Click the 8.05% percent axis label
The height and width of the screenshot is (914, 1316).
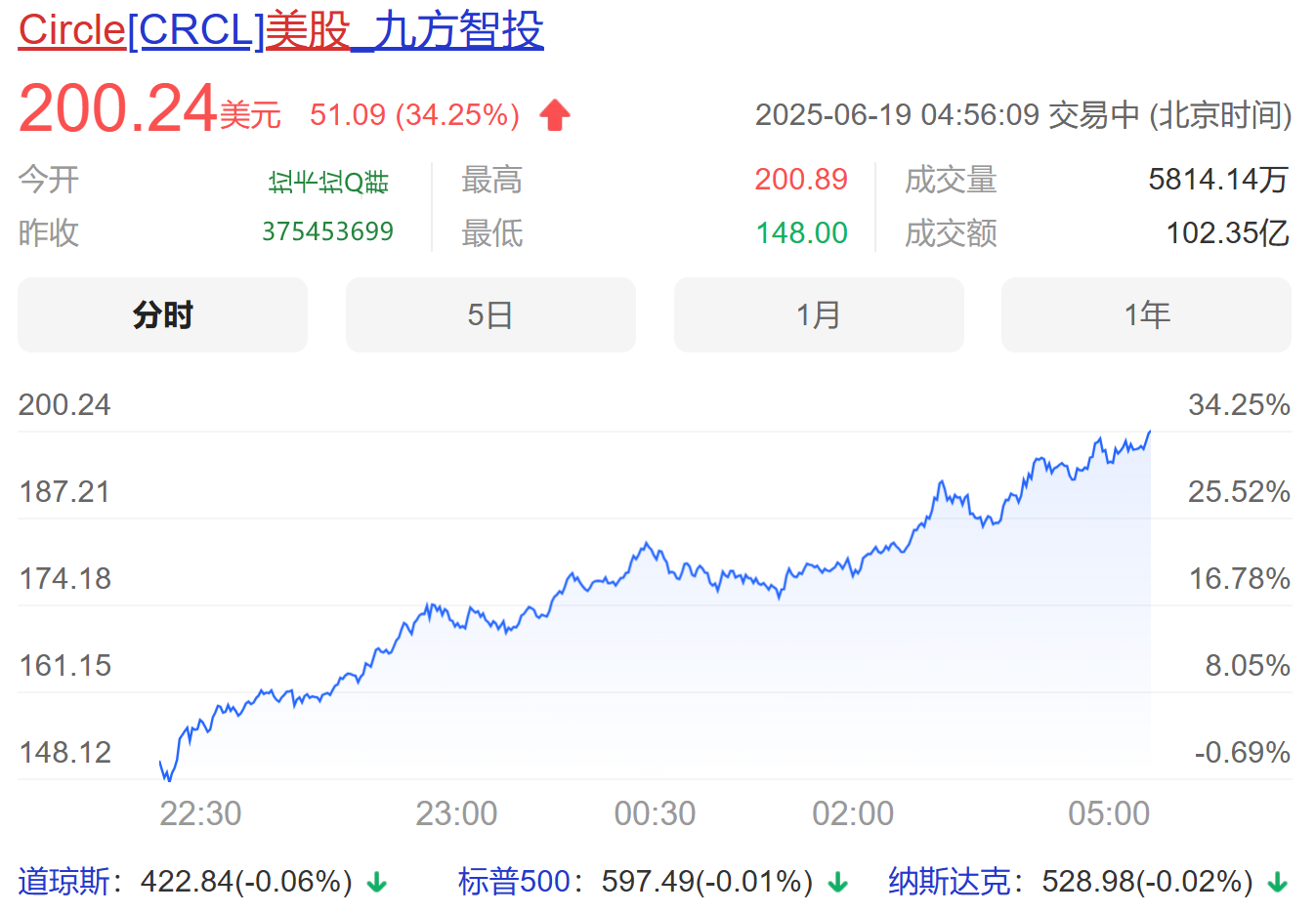click(x=1248, y=666)
